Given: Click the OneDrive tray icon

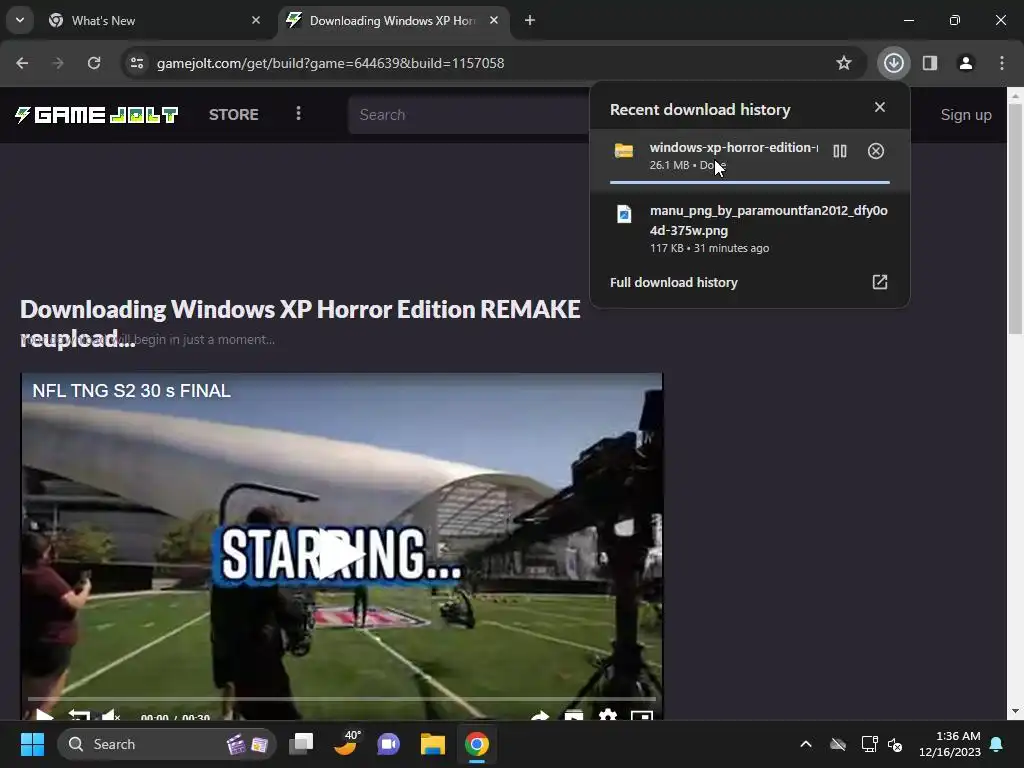Looking at the screenshot, I should point(838,744).
